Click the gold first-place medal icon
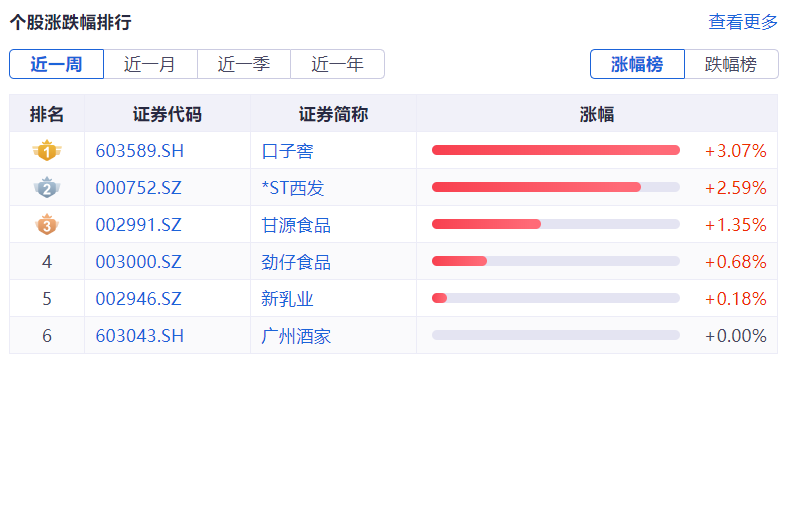This screenshot has width=793, height=512. [x=46, y=151]
